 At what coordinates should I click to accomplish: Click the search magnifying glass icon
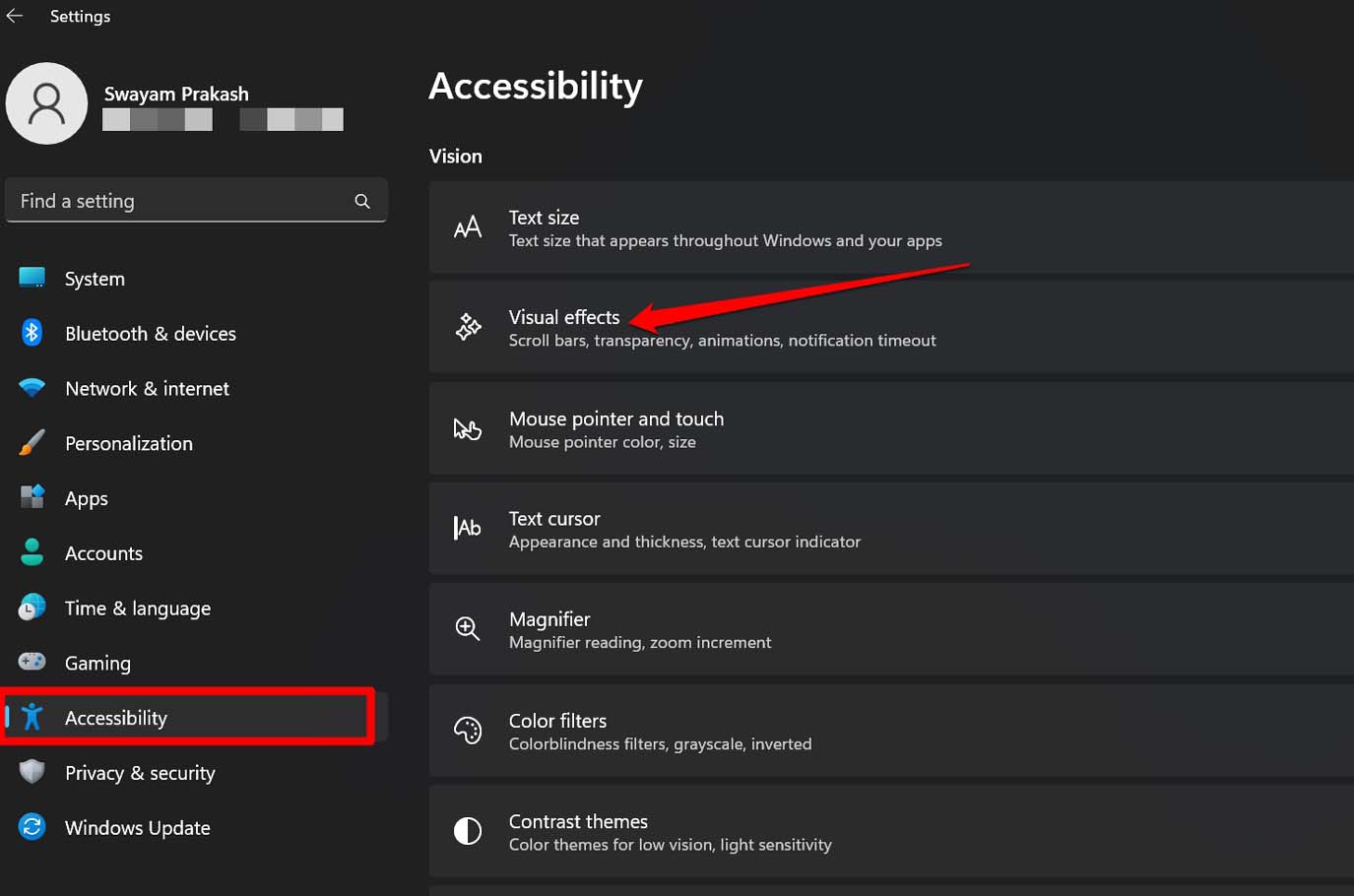[361, 200]
